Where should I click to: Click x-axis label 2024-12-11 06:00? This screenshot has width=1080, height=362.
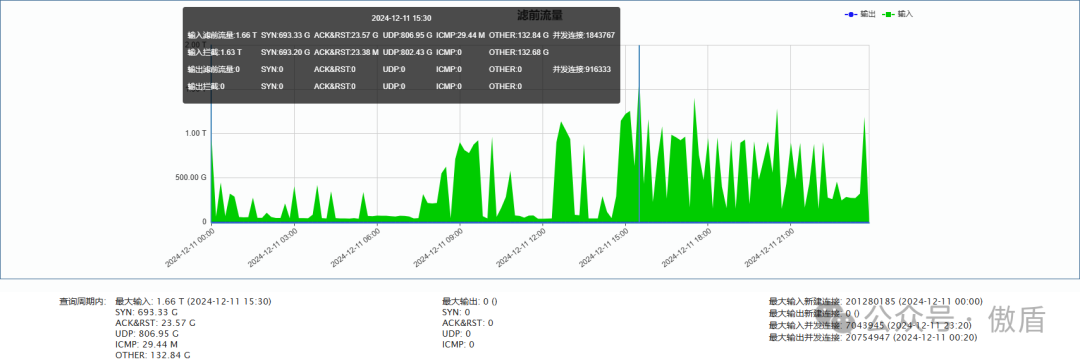pyautogui.click(x=355, y=248)
